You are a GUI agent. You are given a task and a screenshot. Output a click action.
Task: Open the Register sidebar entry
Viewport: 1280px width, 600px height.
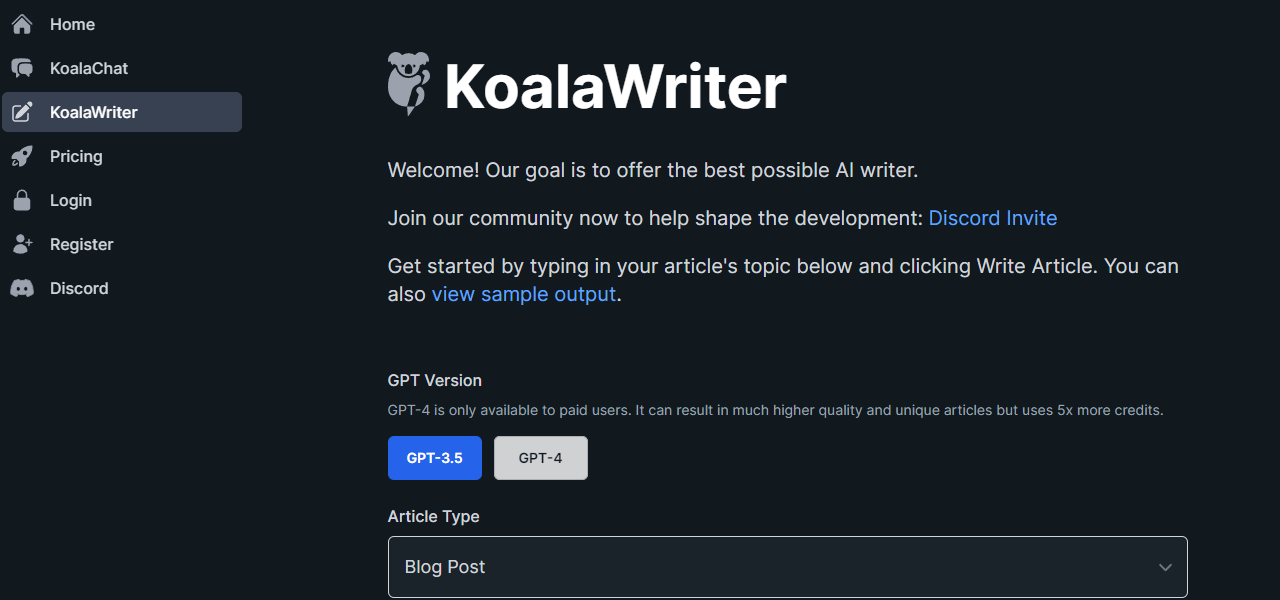pos(81,244)
